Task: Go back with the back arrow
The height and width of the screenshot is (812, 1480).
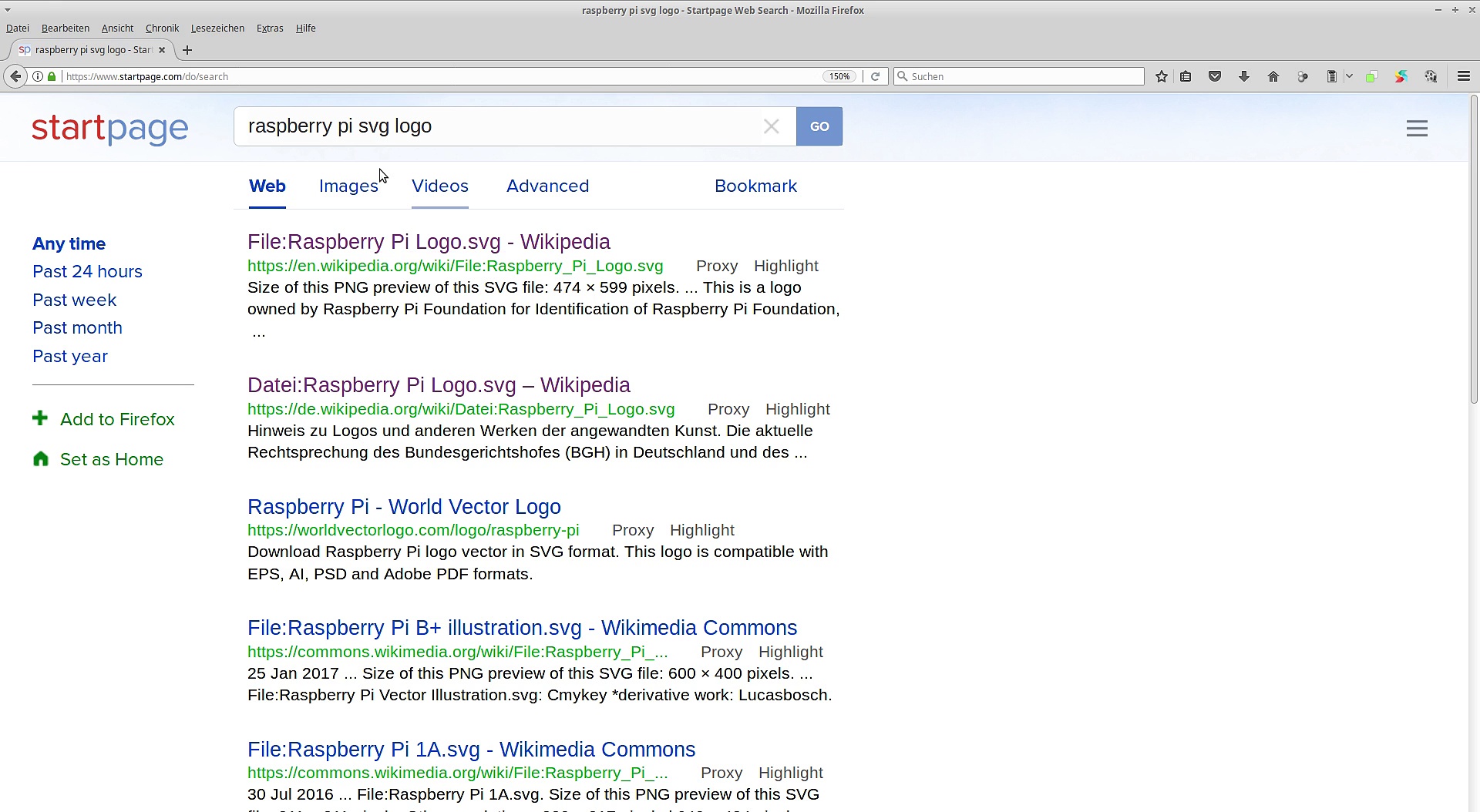Action: [x=15, y=76]
